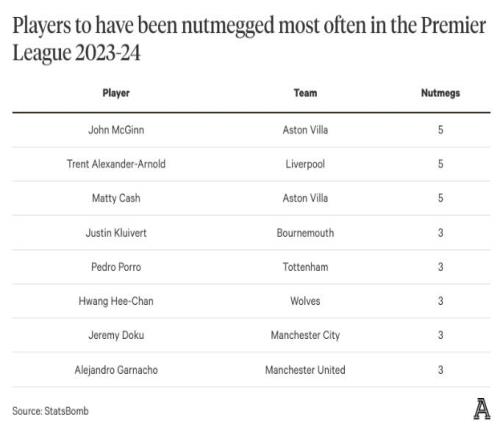This screenshot has width=500, height=440.
Task: Select the John McGinn cell
Action: [x=116, y=130]
